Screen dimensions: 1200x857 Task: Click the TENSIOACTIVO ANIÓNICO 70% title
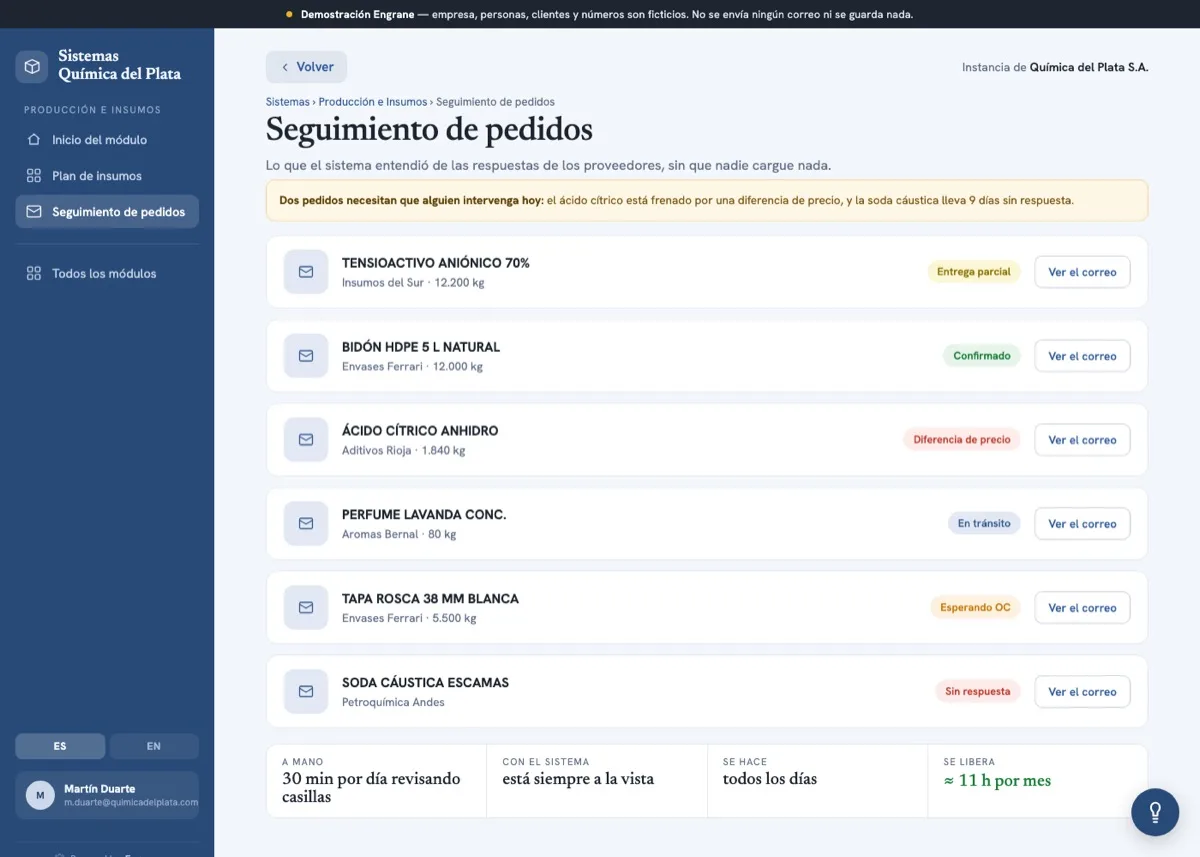coord(436,263)
